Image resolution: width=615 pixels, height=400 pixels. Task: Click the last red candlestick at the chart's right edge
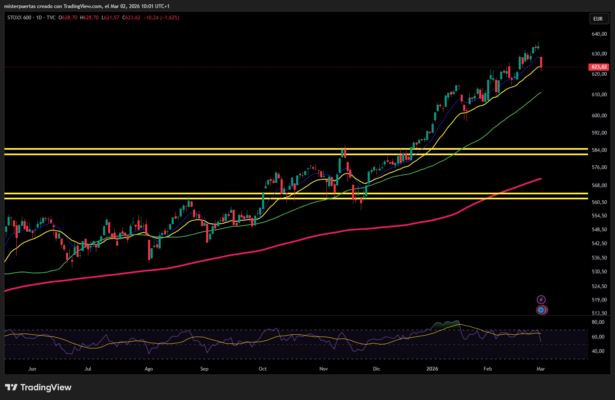tap(541, 62)
